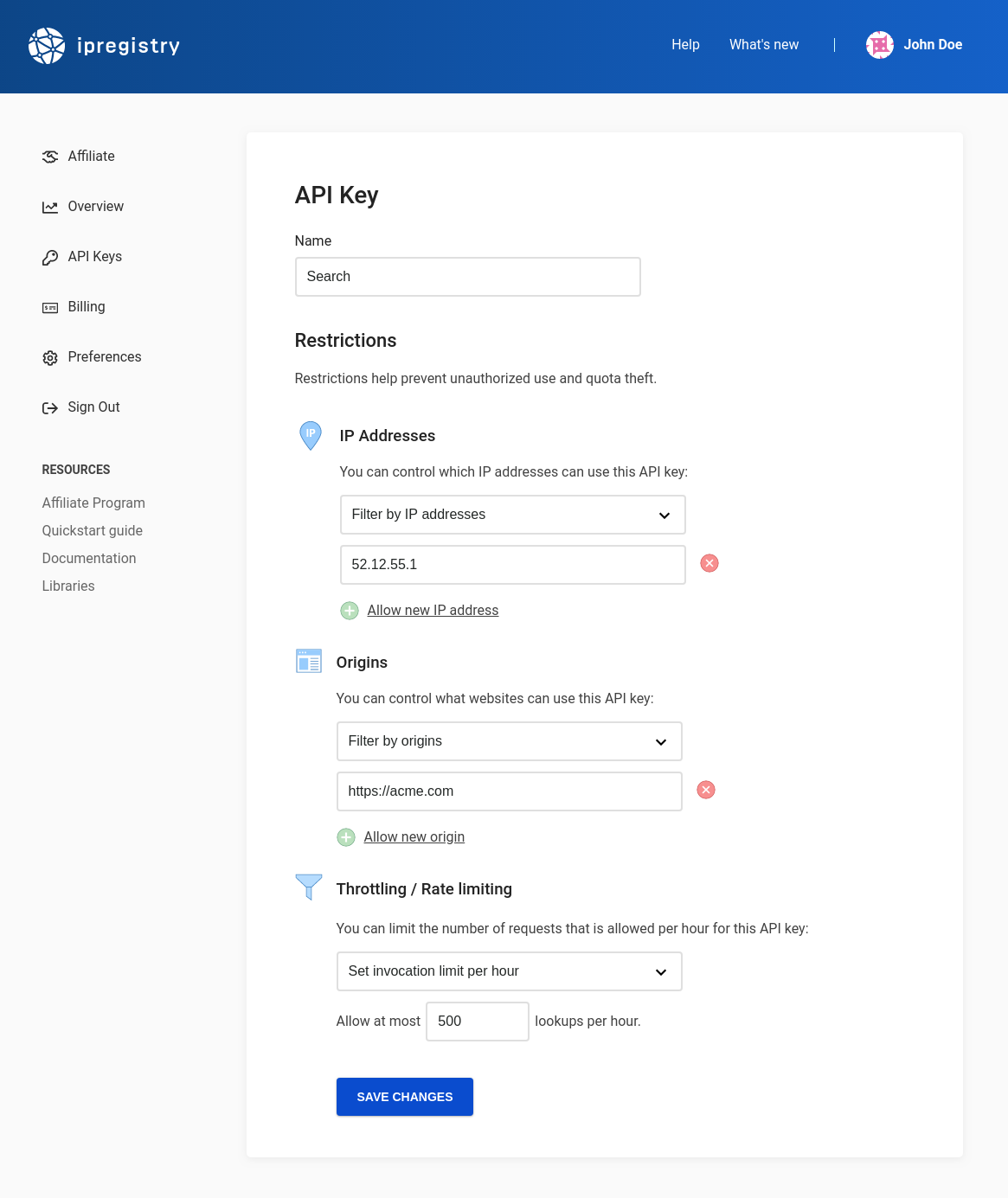Expand the Filter by origins dropdown
1008x1198 pixels.
coord(509,741)
